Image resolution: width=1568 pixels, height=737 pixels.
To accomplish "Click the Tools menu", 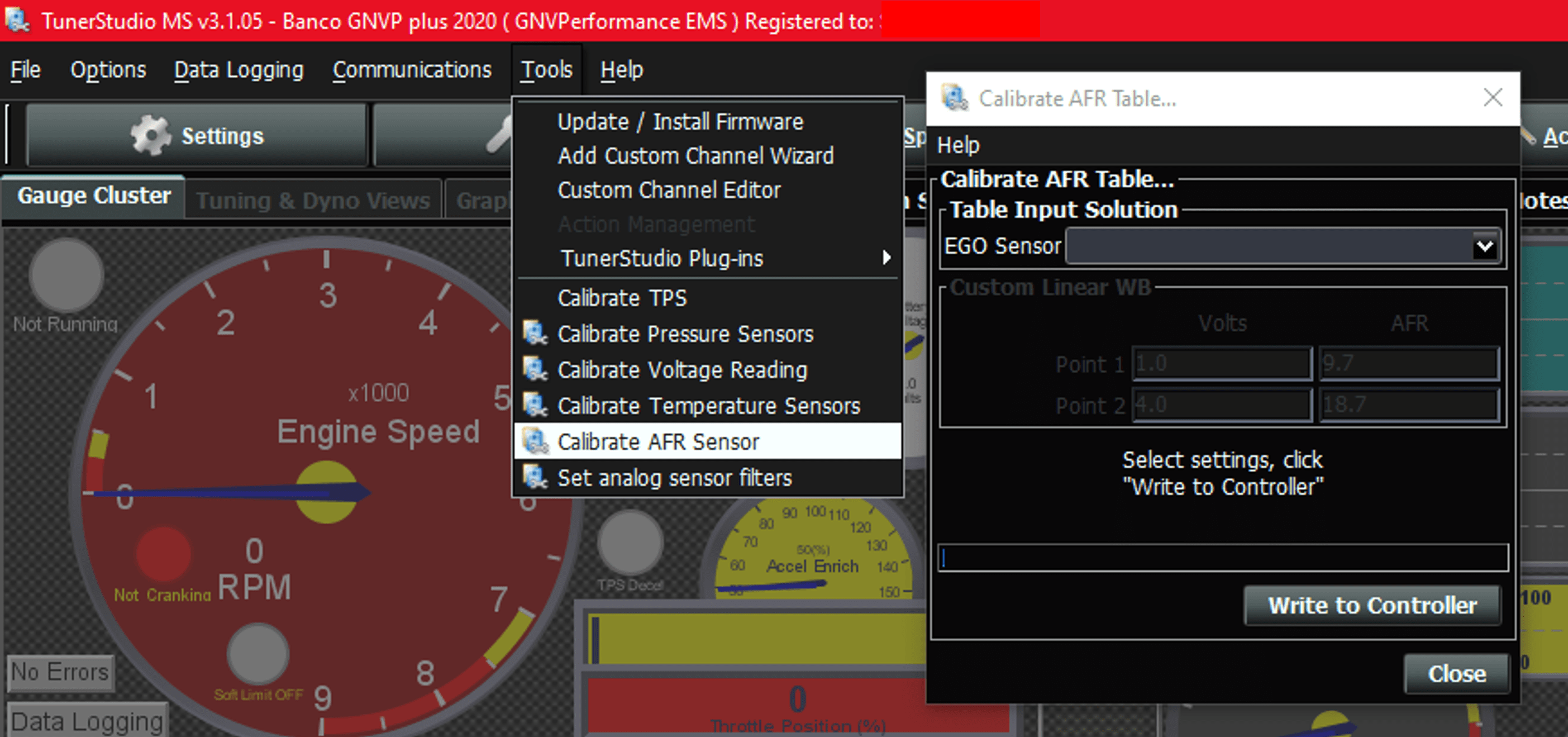I will pos(547,70).
